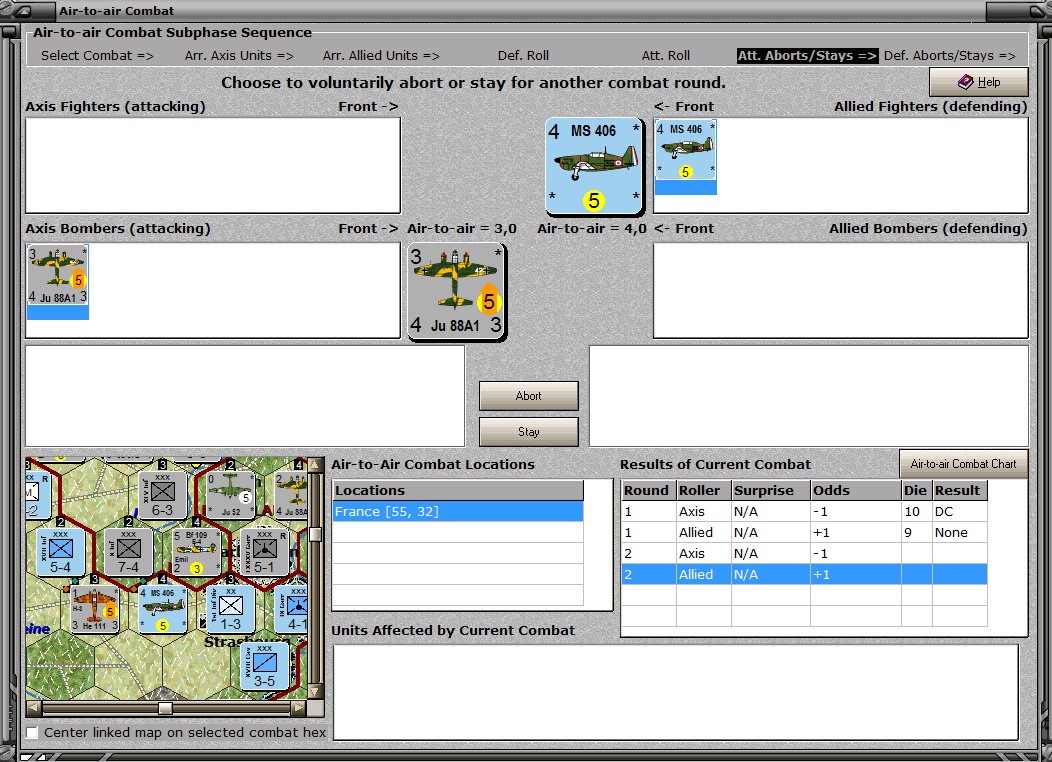1052x762 pixels.
Task: Open the Air-to-air Combat Chart
Action: coord(963,464)
